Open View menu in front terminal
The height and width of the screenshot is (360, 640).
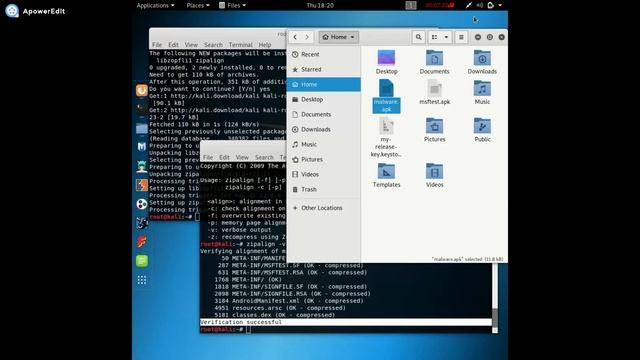click(242, 157)
